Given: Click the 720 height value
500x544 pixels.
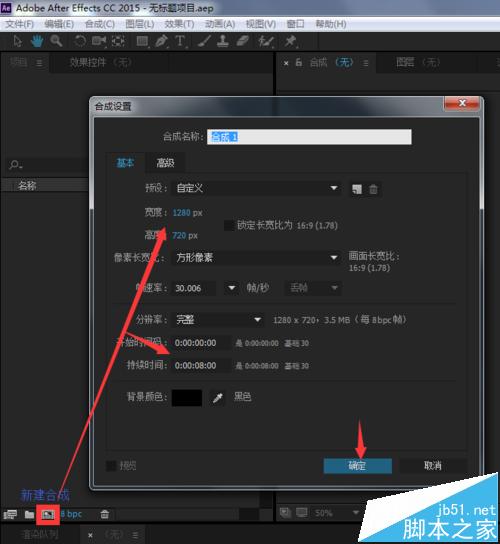Looking at the screenshot, I should (179, 236).
